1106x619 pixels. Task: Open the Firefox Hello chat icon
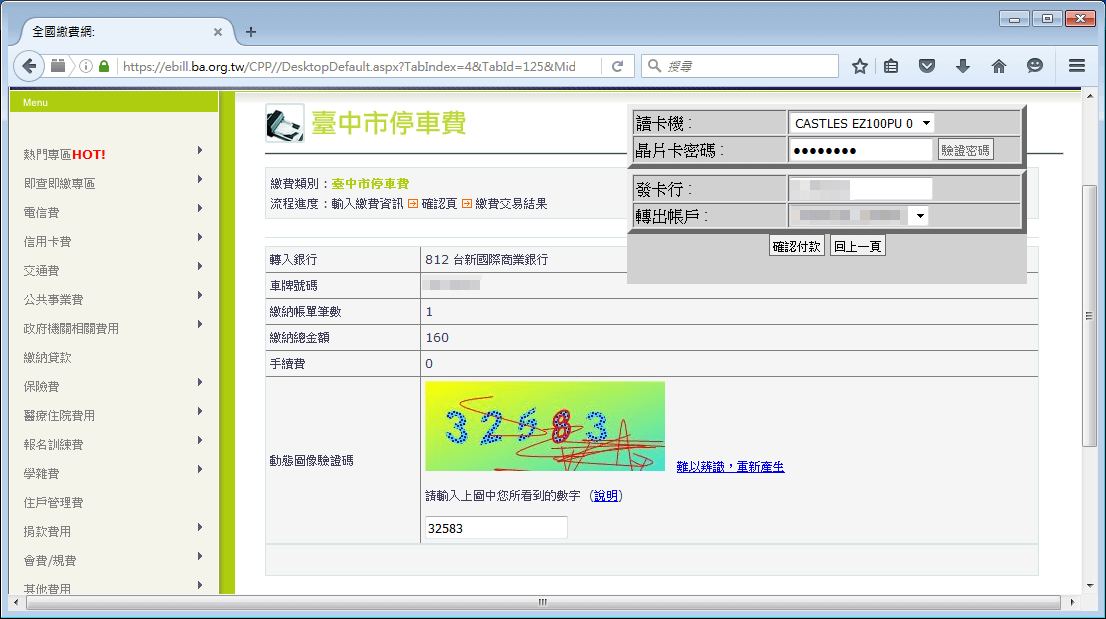(1035, 65)
